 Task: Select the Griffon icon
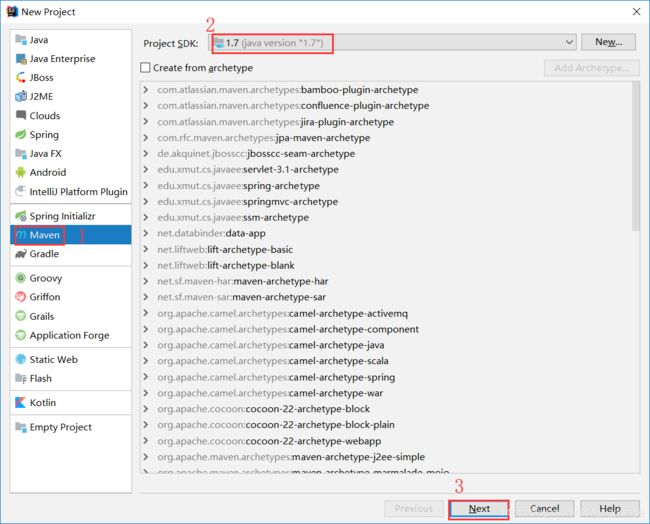pos(21,297)
